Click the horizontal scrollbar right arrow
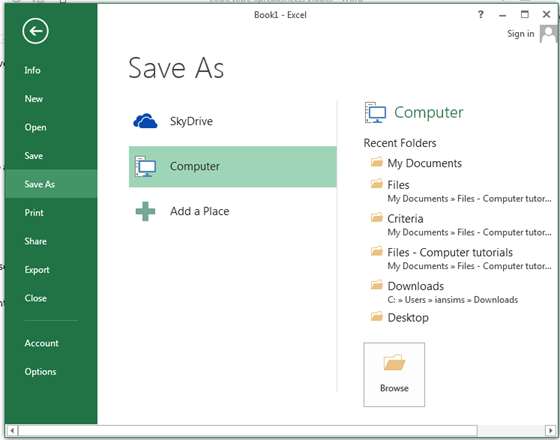Viewport: 560px width, 440px height. [550, 430]
